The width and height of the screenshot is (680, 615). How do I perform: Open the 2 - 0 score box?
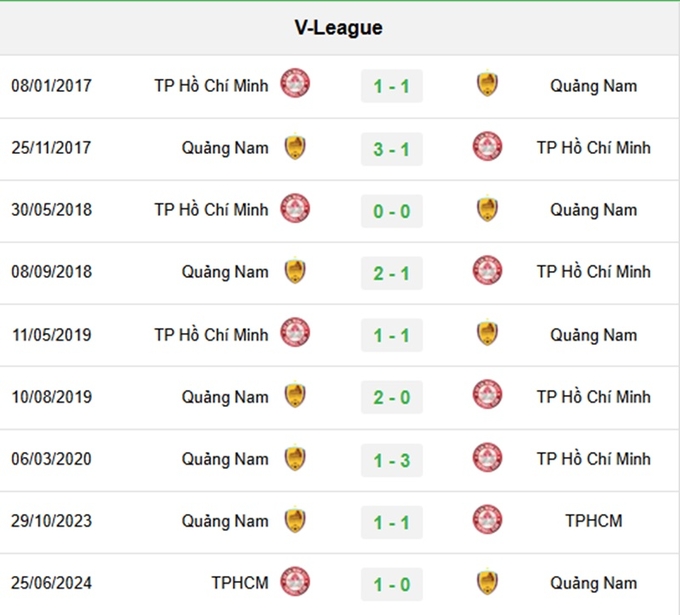point(392,397)
